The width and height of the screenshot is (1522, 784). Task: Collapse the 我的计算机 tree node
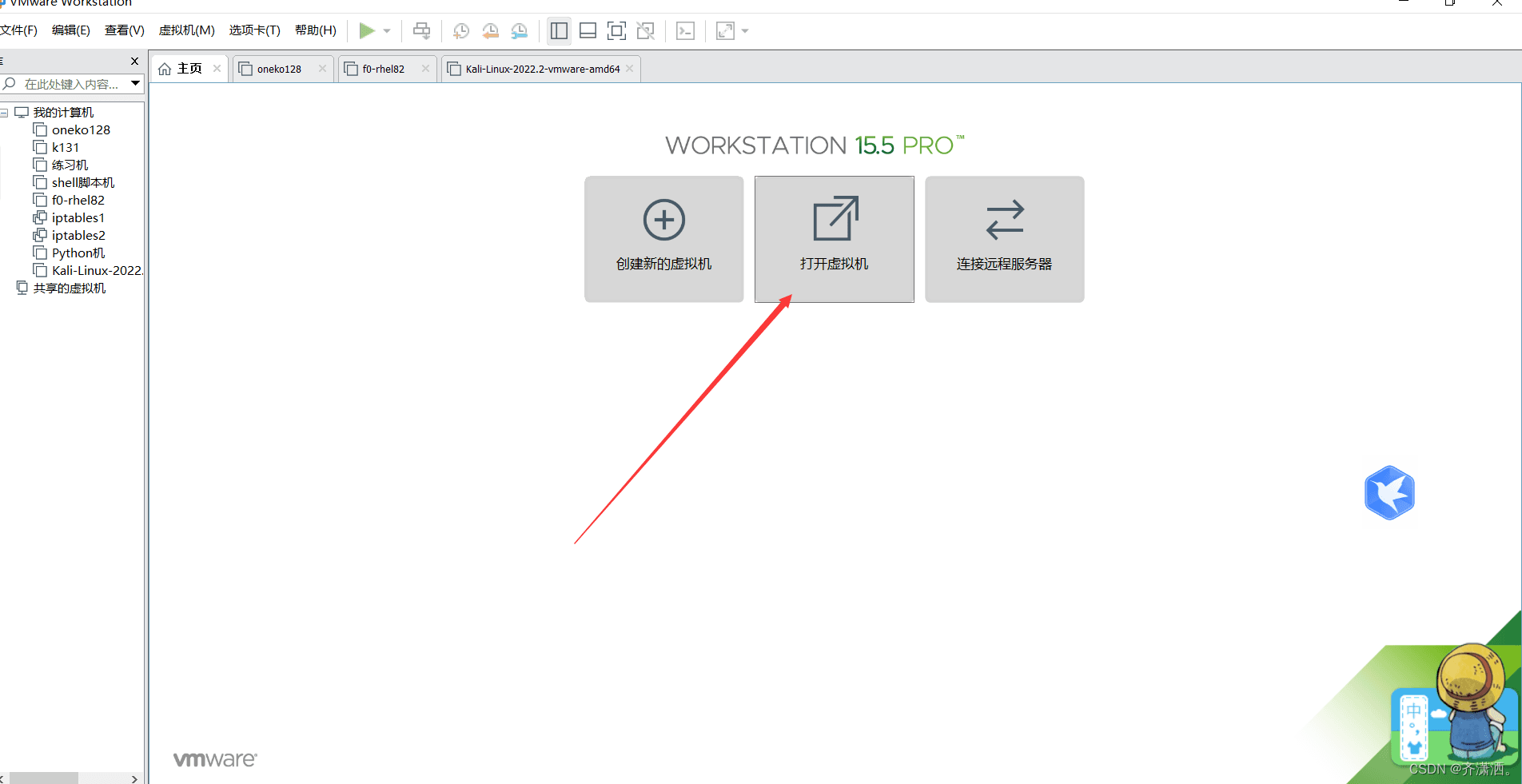pos(5,113)
